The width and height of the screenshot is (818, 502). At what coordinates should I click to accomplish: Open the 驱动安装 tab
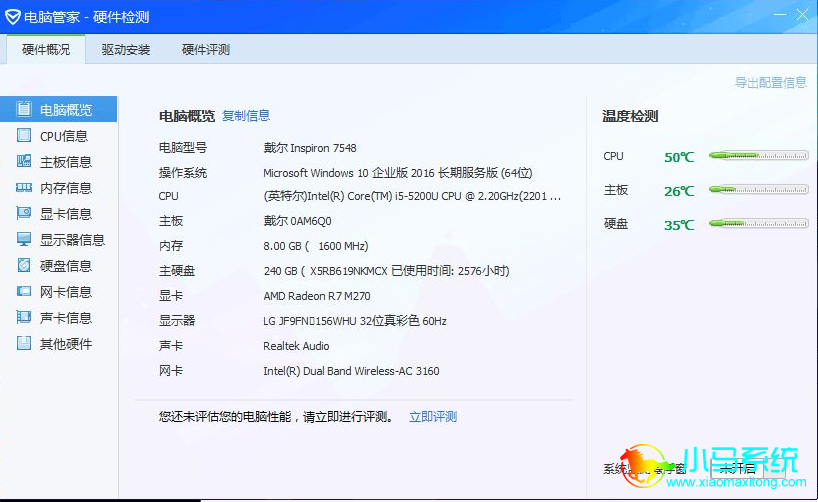[x=126, y=50]
